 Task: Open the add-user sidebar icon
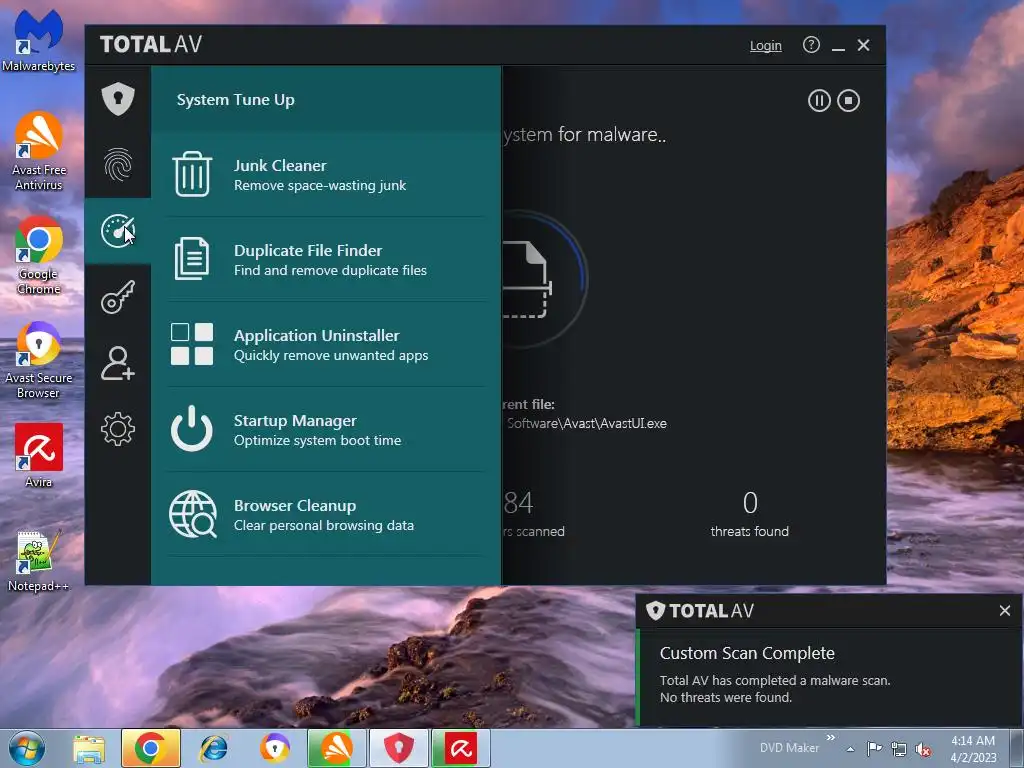(118, 363)
